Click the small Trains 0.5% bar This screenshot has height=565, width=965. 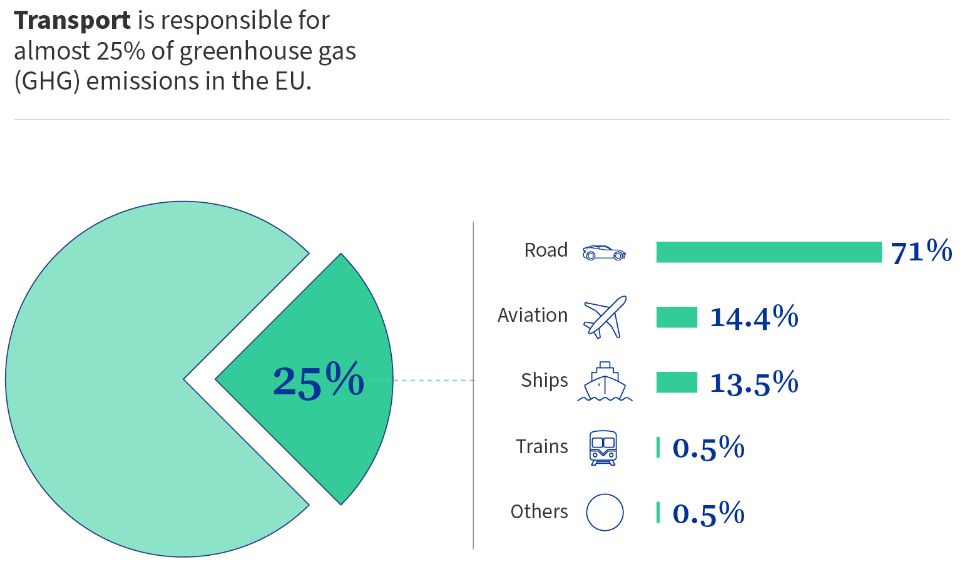tap(658, 447)
